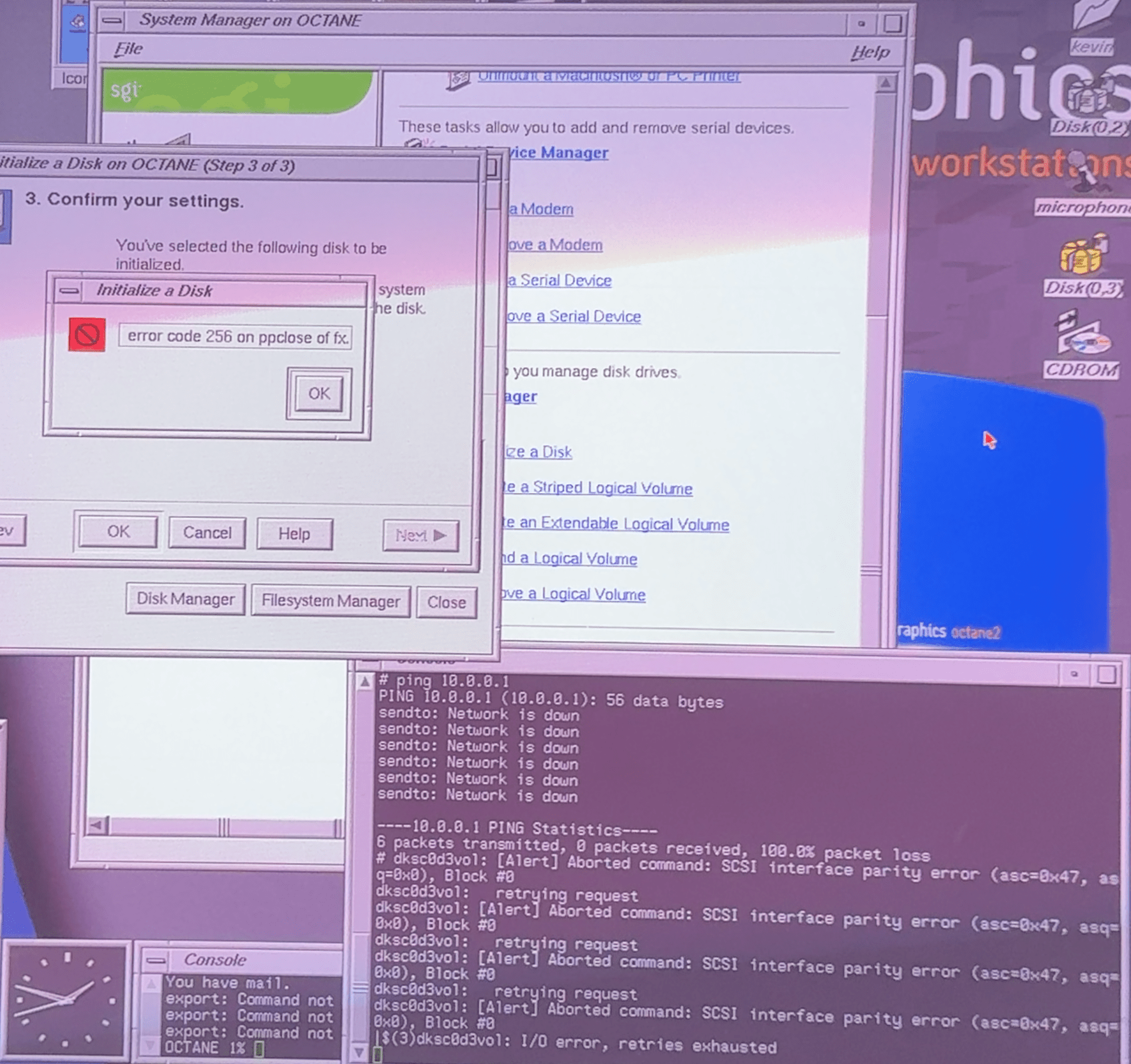Click the wizard's OK button beside Cancel
The height and width of the screenshot is (1064, 1131).
click(118, 531)
